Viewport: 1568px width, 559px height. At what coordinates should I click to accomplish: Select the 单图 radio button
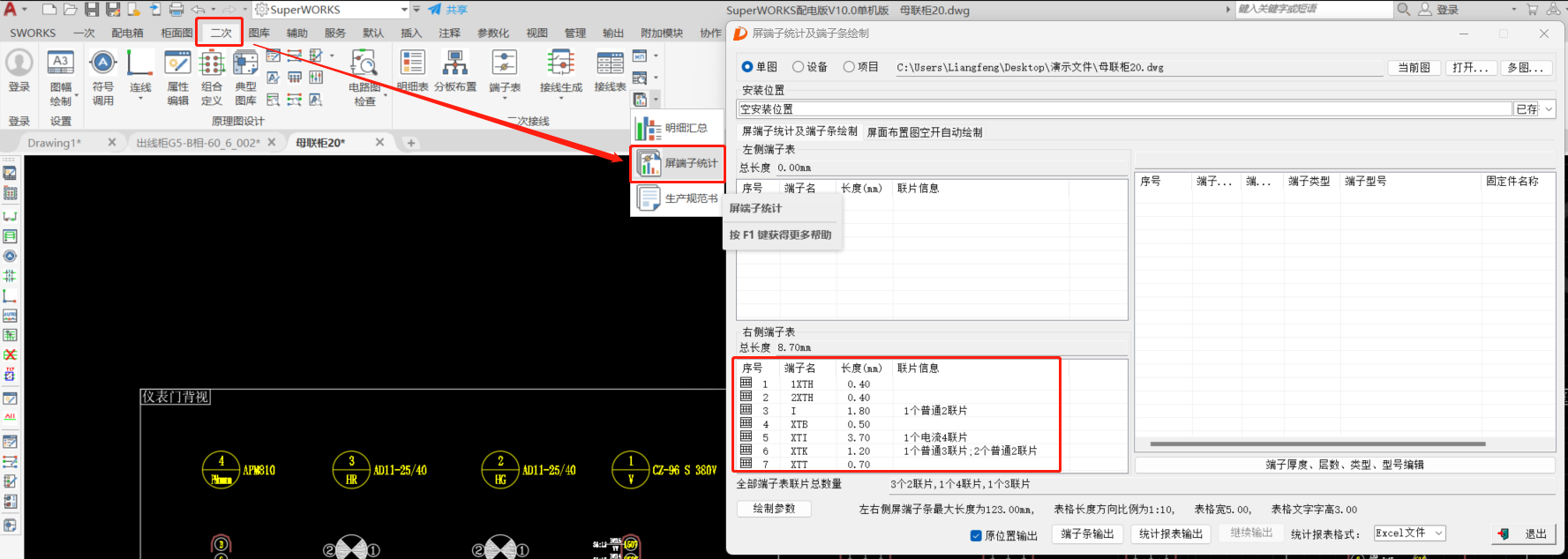(x=747, y=67)
